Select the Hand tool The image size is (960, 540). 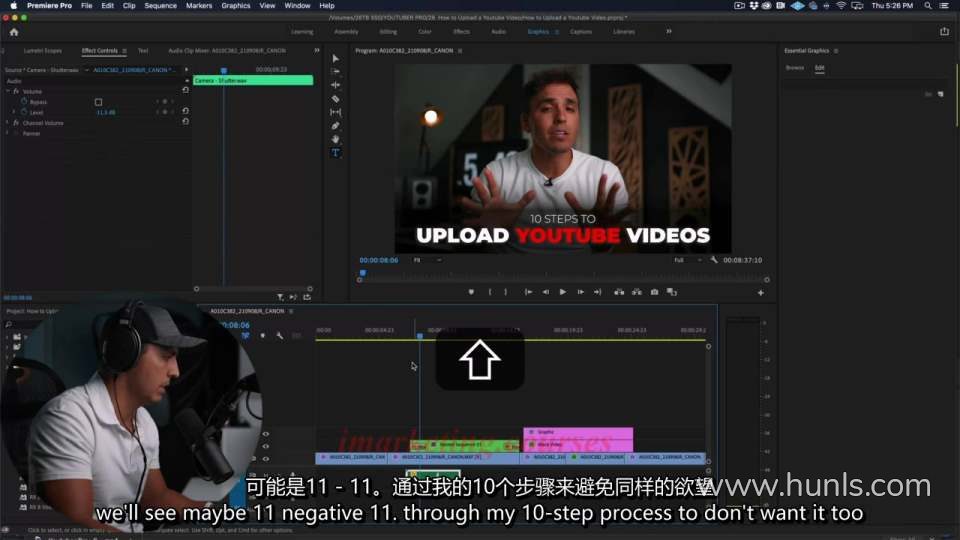[336, 139]
